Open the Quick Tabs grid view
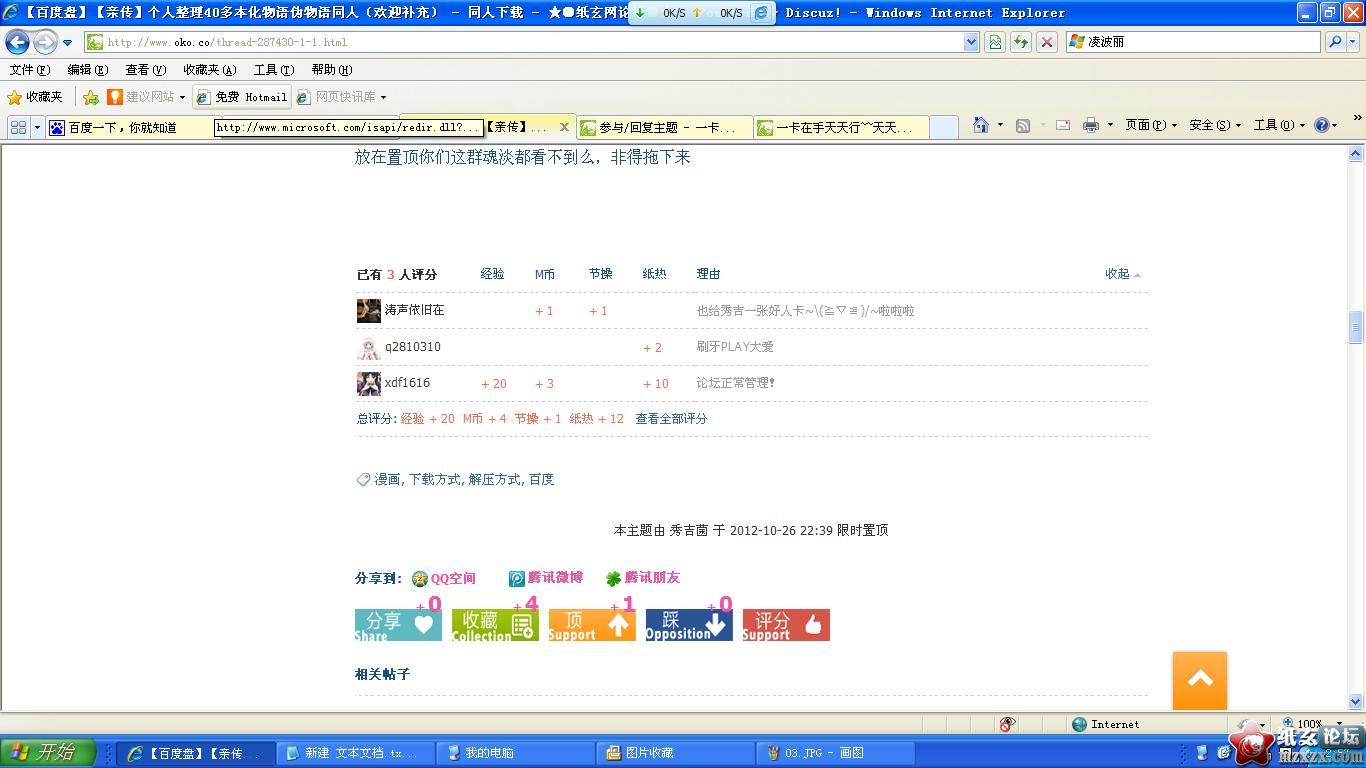 [x=18, y=127]
